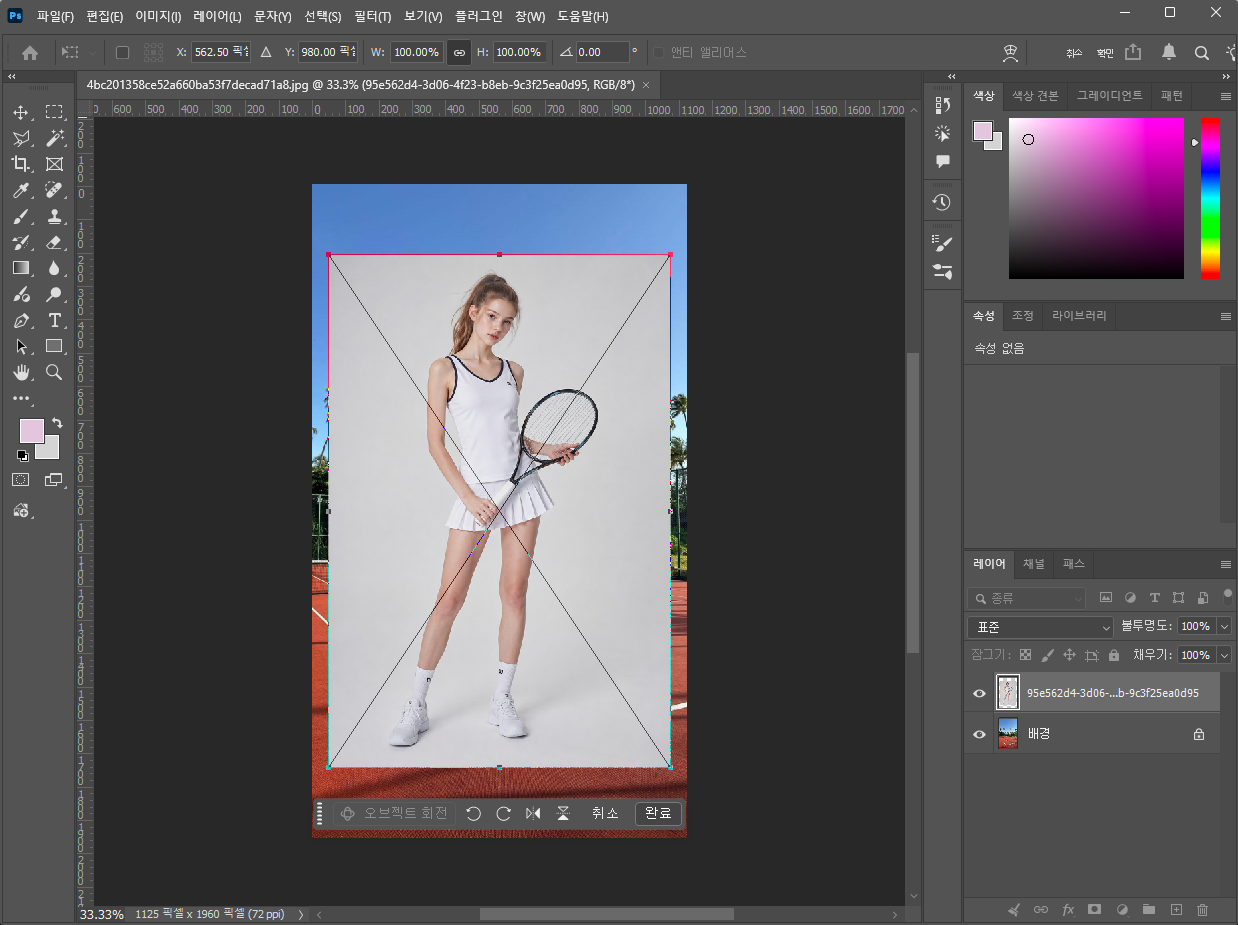
Task: Toggle relative positioning triangle button
Action: pos(266,52)
